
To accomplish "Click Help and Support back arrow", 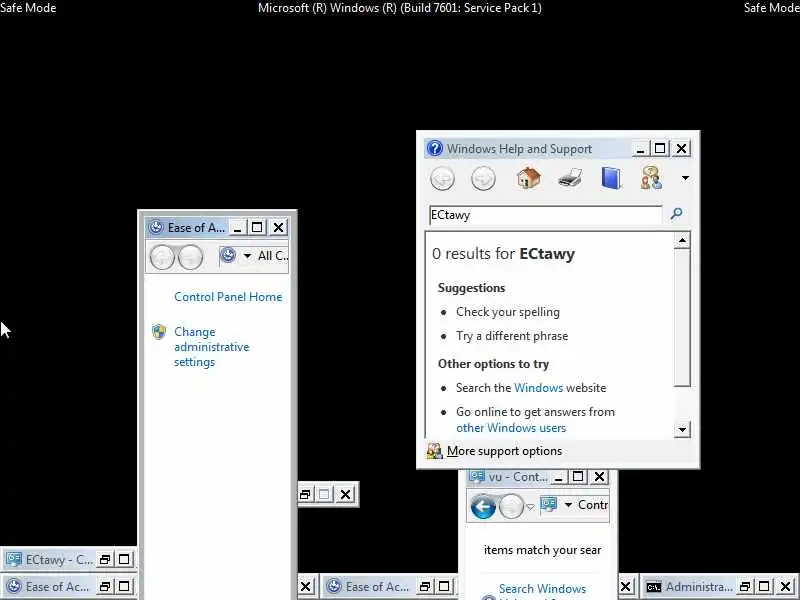I will [x=442, y=179].
